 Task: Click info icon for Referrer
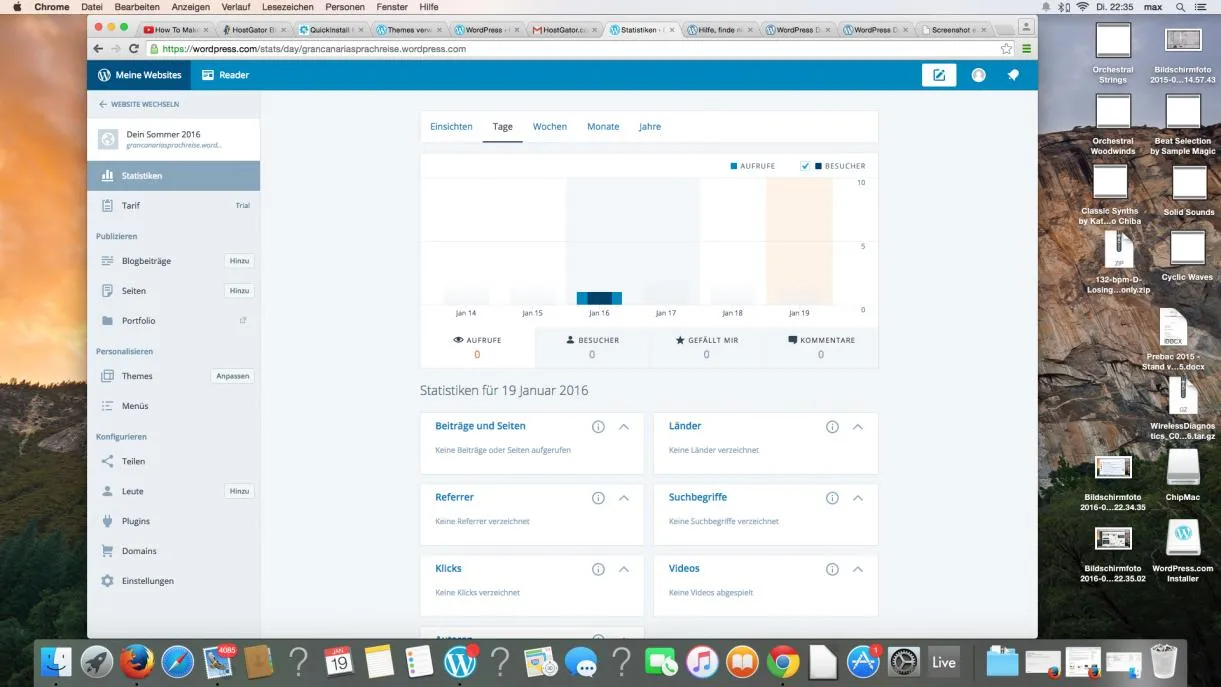point(598,498)
